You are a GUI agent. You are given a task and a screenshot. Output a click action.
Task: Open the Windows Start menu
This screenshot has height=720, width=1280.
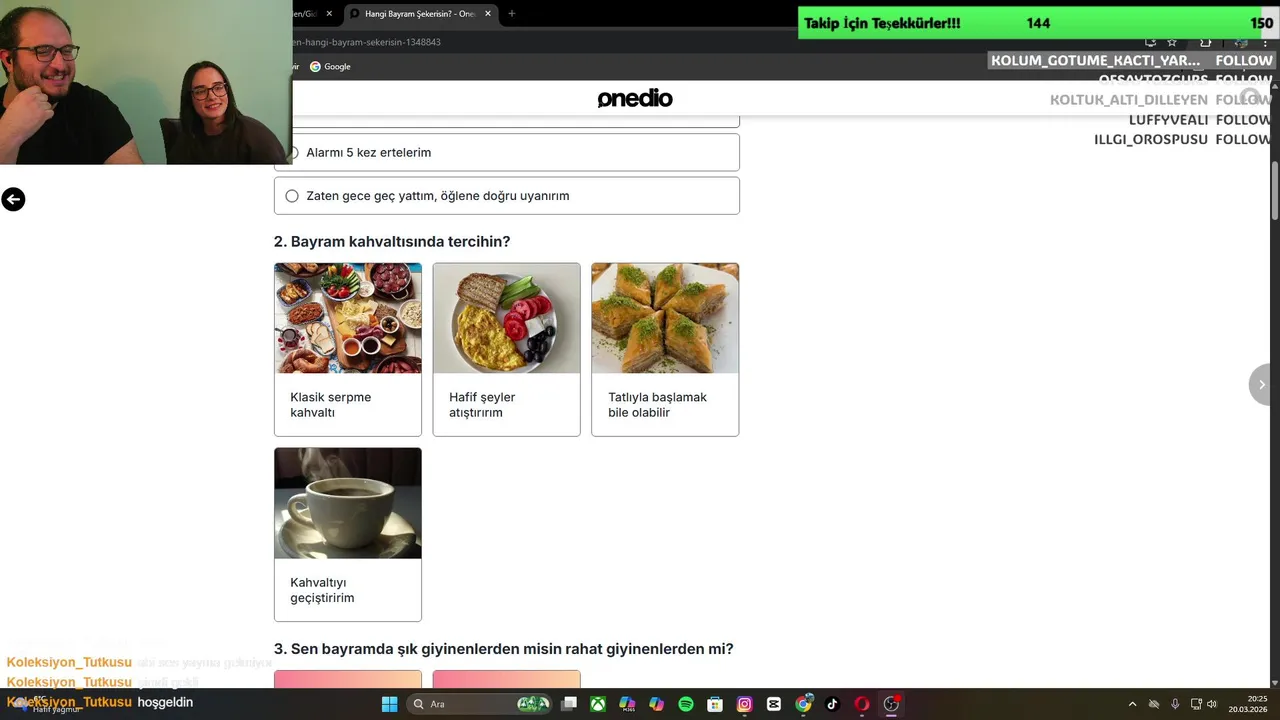click(389, 704)
